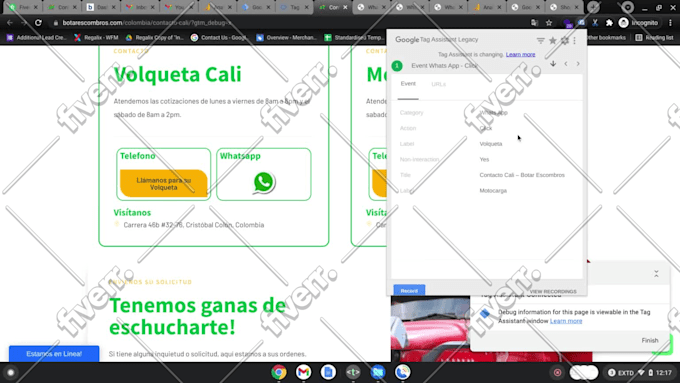Image resolution: width=680 pixels, height=383 pixels.
Task: Select the Regalix - WFM bookmark
Action: coord(96,38)
